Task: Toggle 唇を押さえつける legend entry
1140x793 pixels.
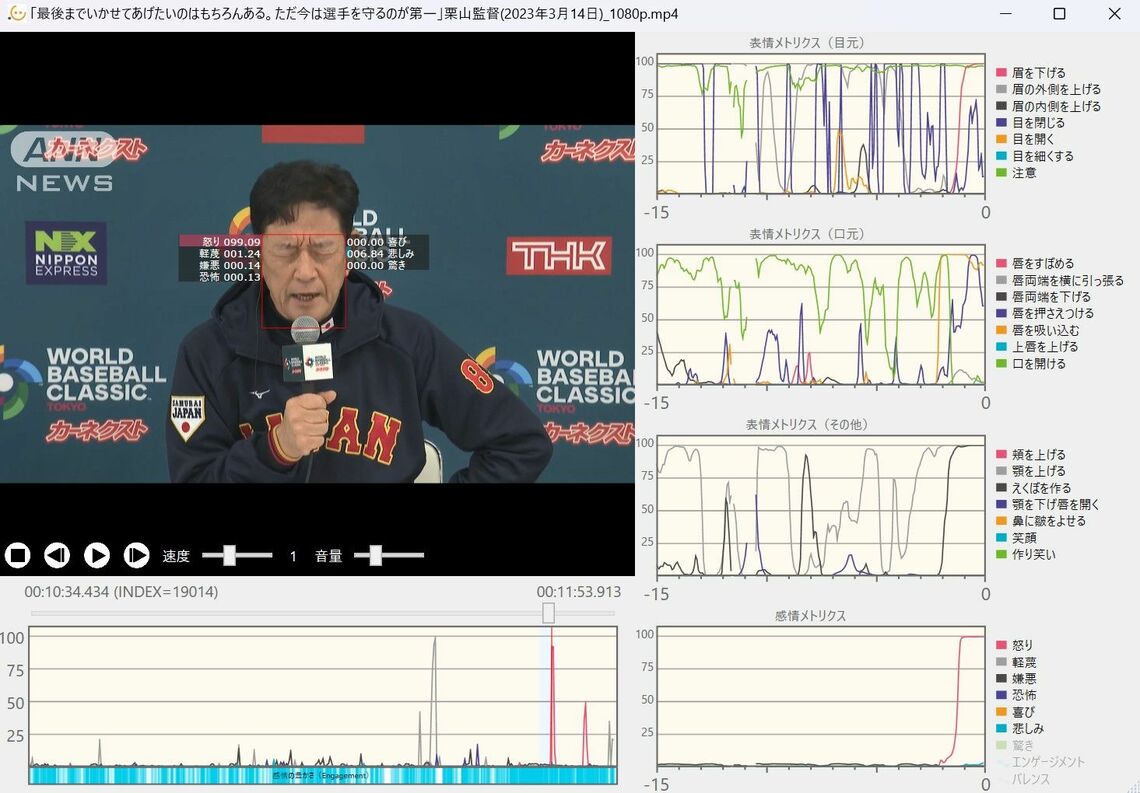Action: [1045, 313]
